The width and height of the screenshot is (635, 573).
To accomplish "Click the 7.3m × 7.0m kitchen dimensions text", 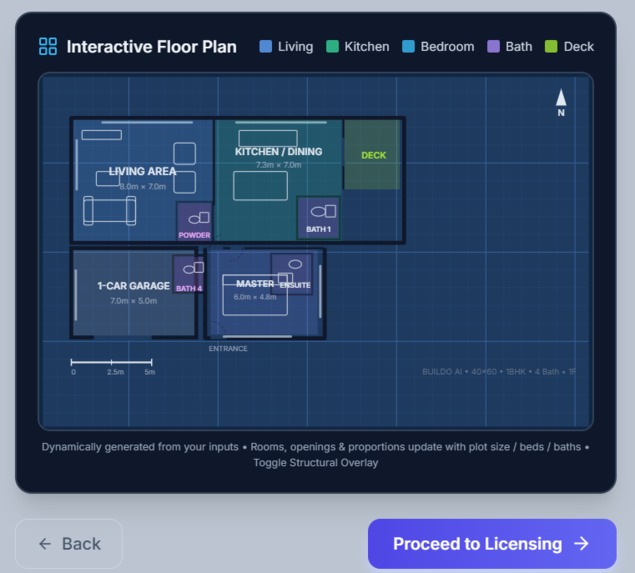I will click(279, 165).
